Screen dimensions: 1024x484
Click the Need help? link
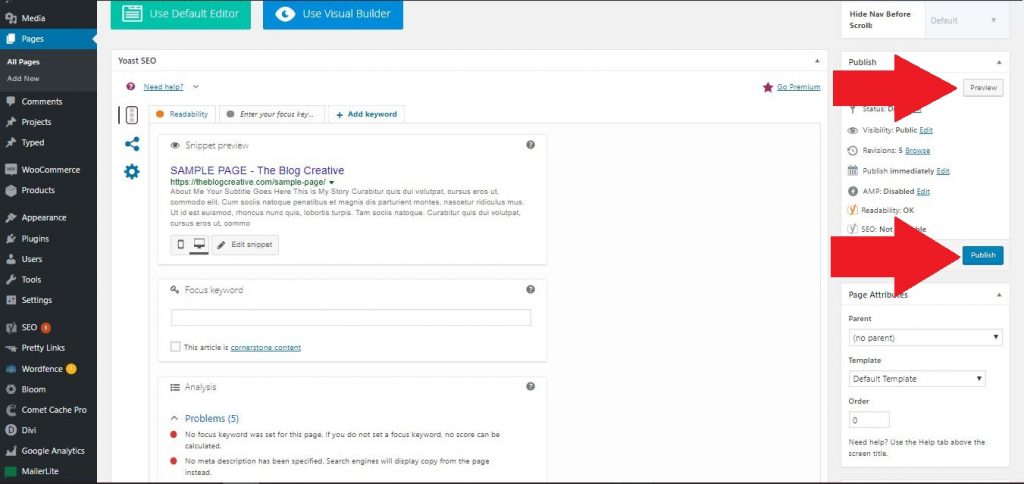click(x=163, y=87)
